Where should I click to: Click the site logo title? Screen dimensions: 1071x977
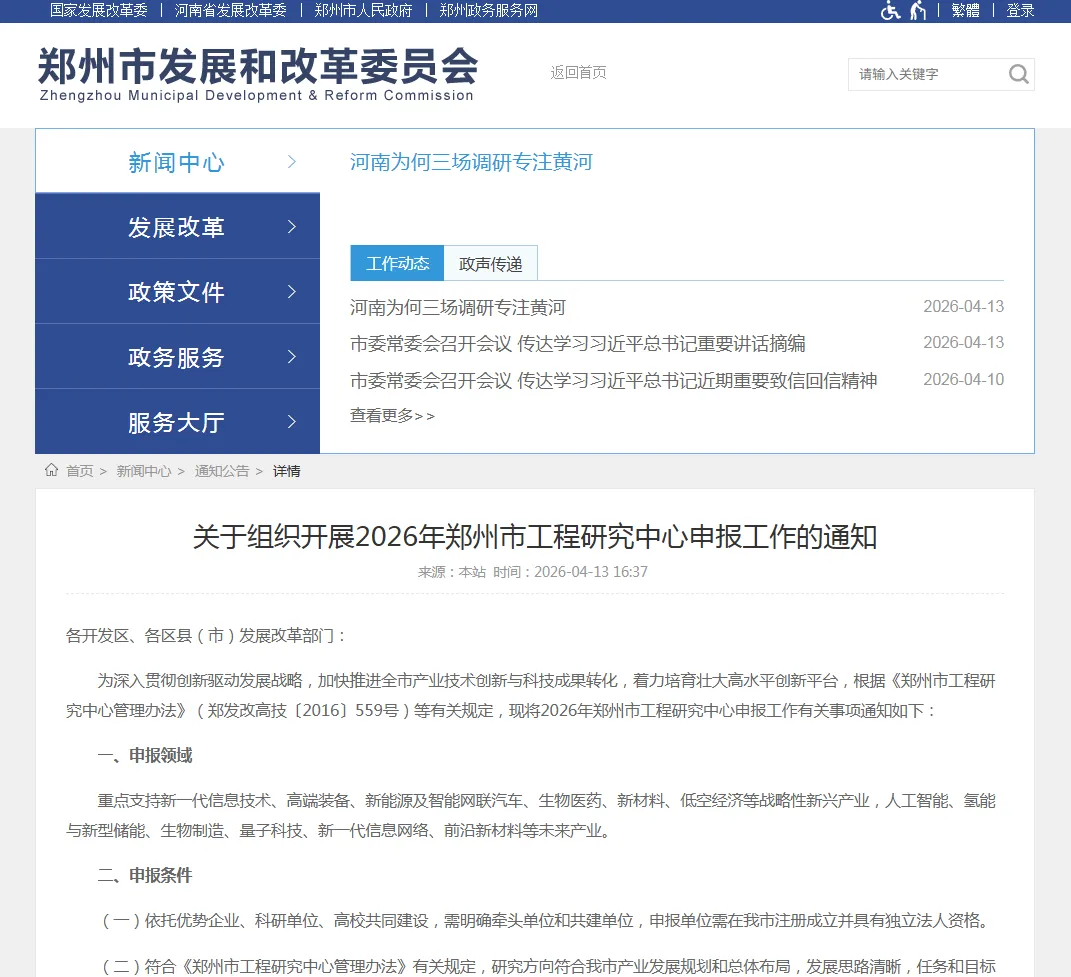coord(258,74)
